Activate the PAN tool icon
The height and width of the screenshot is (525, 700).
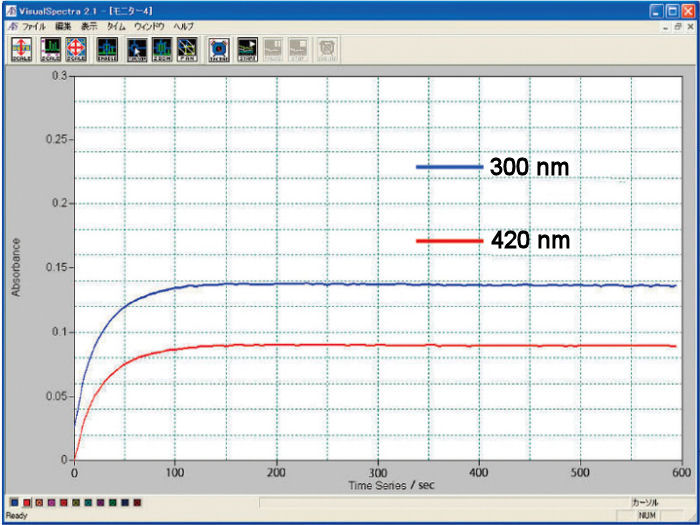[187, 48]
